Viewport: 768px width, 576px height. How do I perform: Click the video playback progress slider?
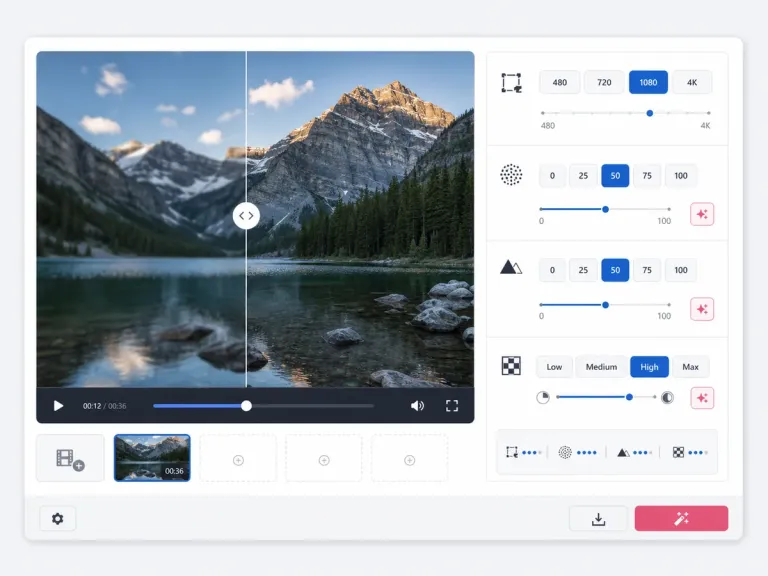pyautogui.click(x=264, y=406)
